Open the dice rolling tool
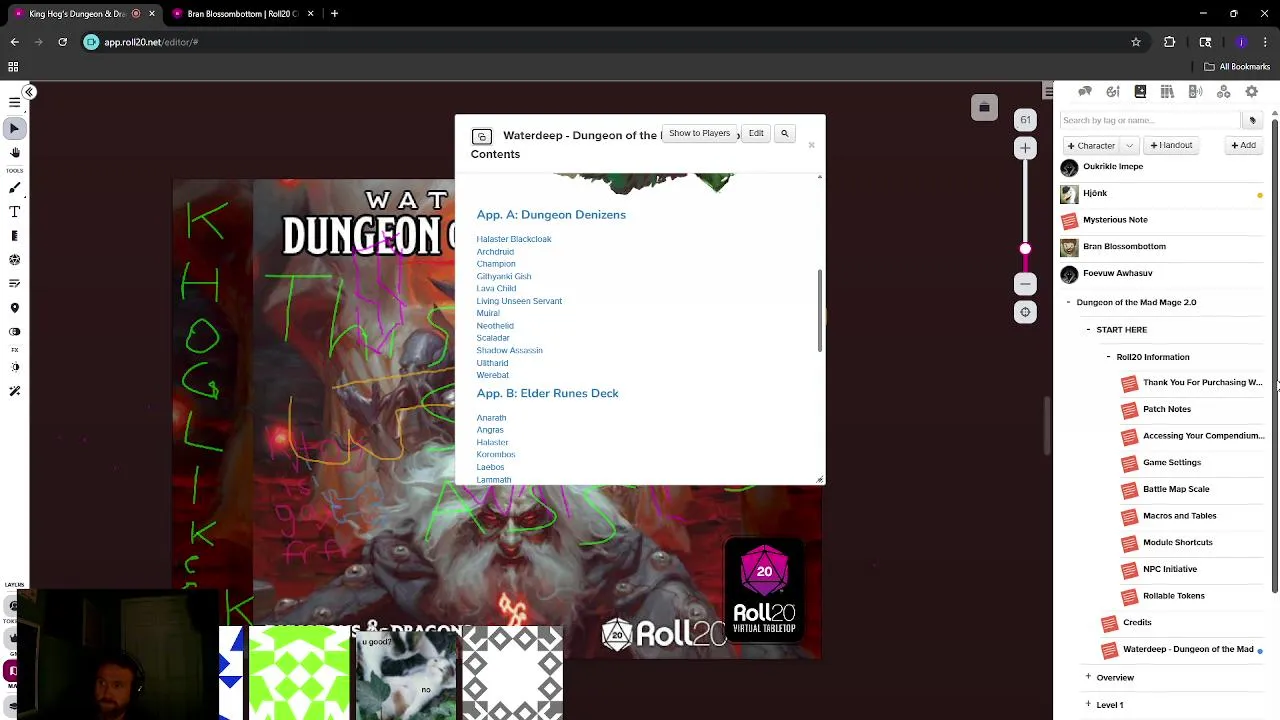The width and height of the screenshot is (1280, 720). tap(14, 260)
